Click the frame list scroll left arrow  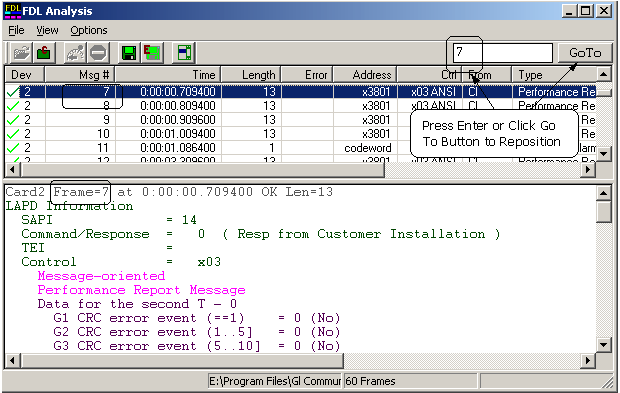click(12, 170)
